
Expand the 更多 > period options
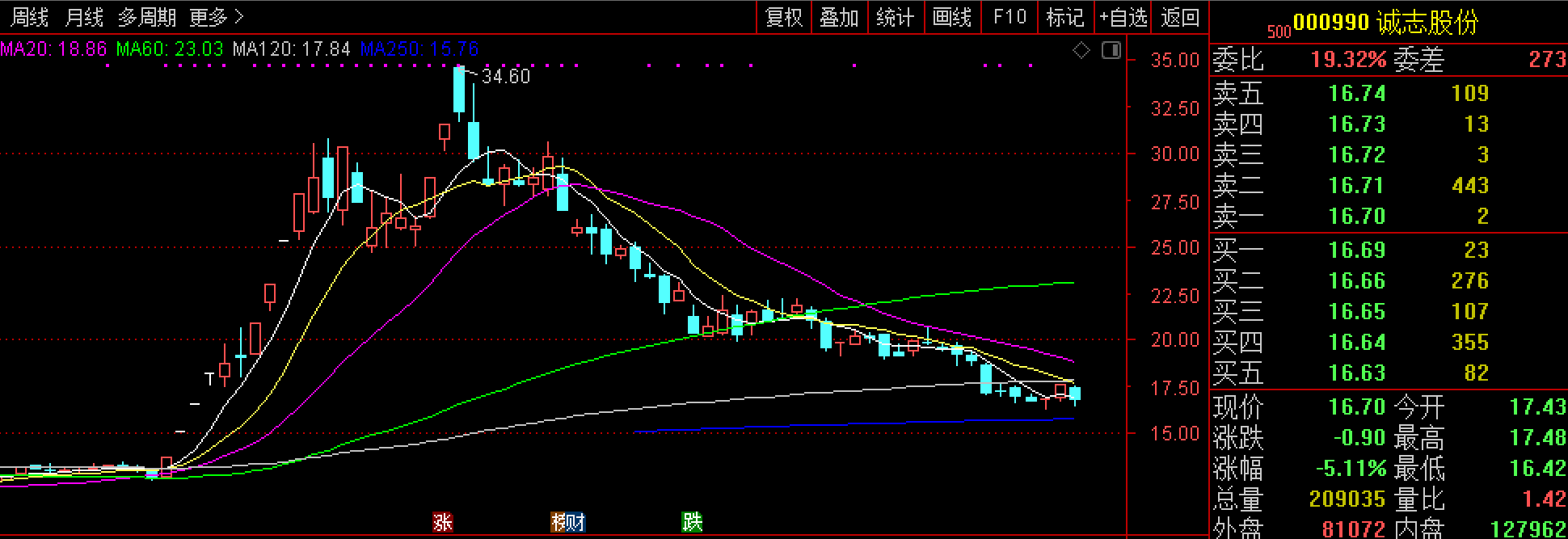tap(216, 17)
